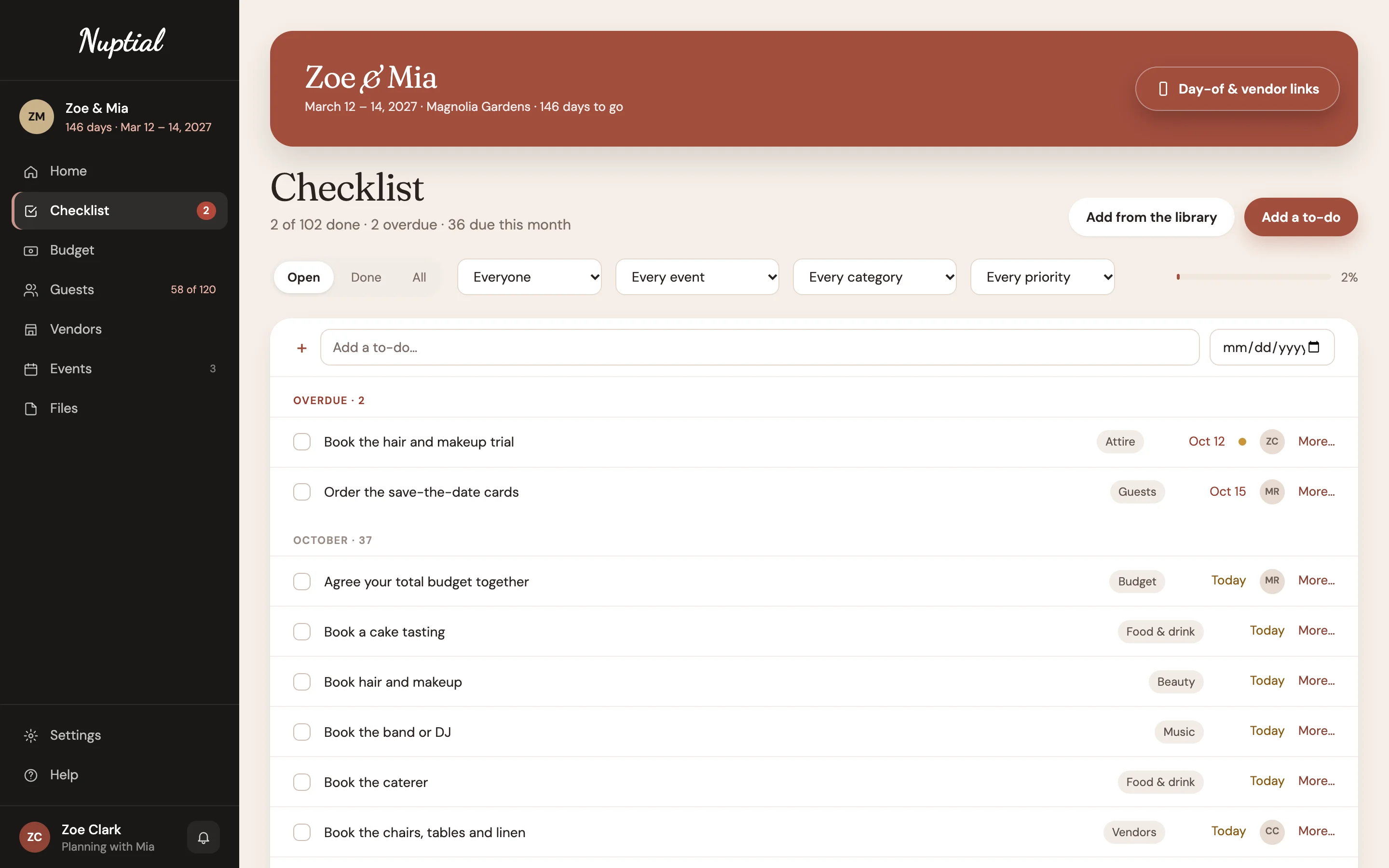Click the Settings gear icon
This screenshot has height=868, width=1389.
pyautogui.click(x=31, y=735)
